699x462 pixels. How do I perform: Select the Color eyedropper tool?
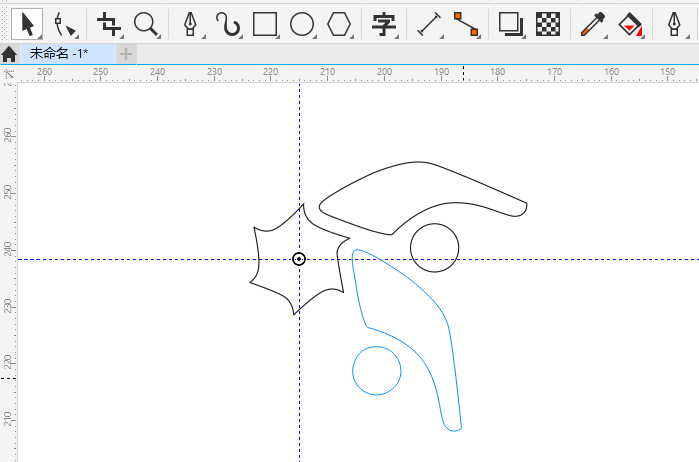point(593,24)
